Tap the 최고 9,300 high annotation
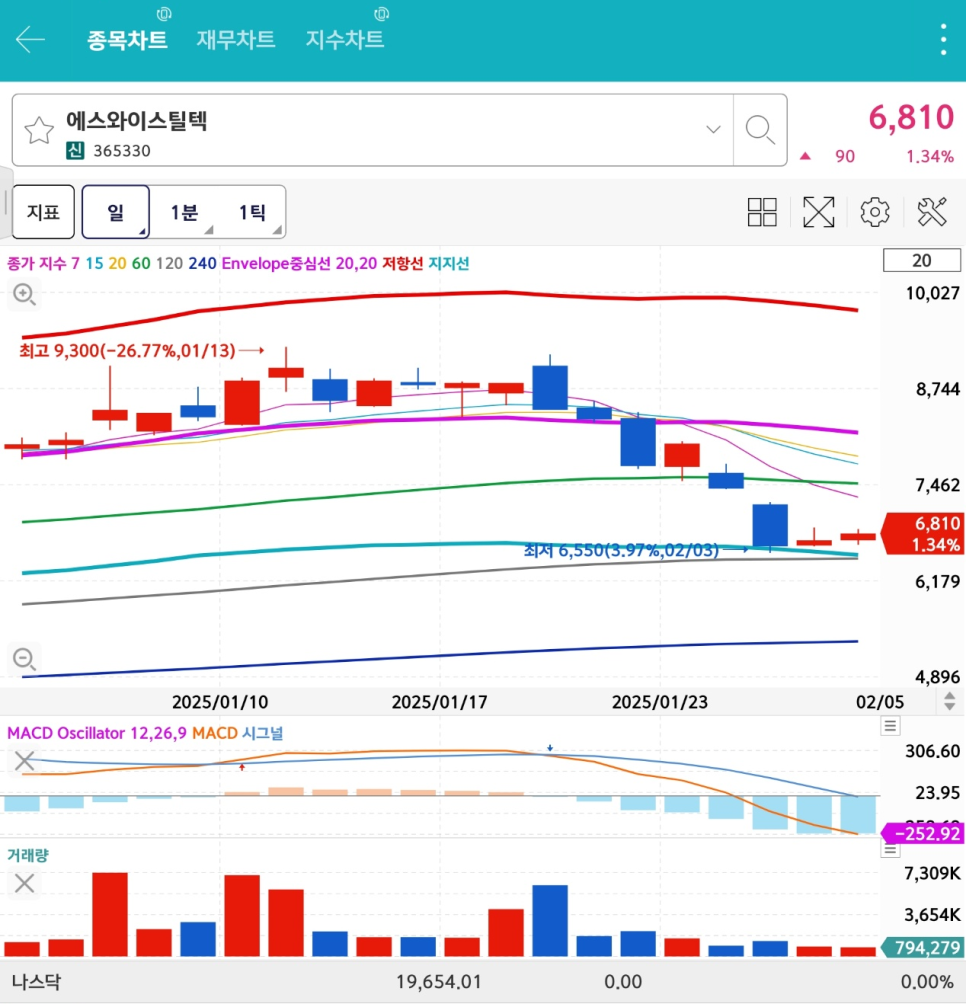The height and width of the screenshot is (1004, 966). click(x=127, y=351)
